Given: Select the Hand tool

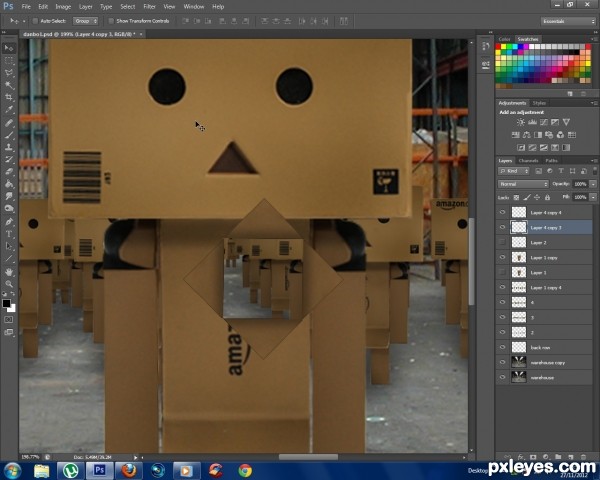Looking at the screenshot, I should (9, 272).
